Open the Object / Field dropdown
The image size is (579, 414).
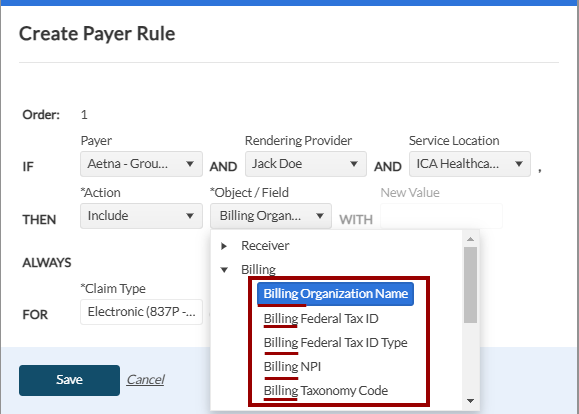click(271, 216)
